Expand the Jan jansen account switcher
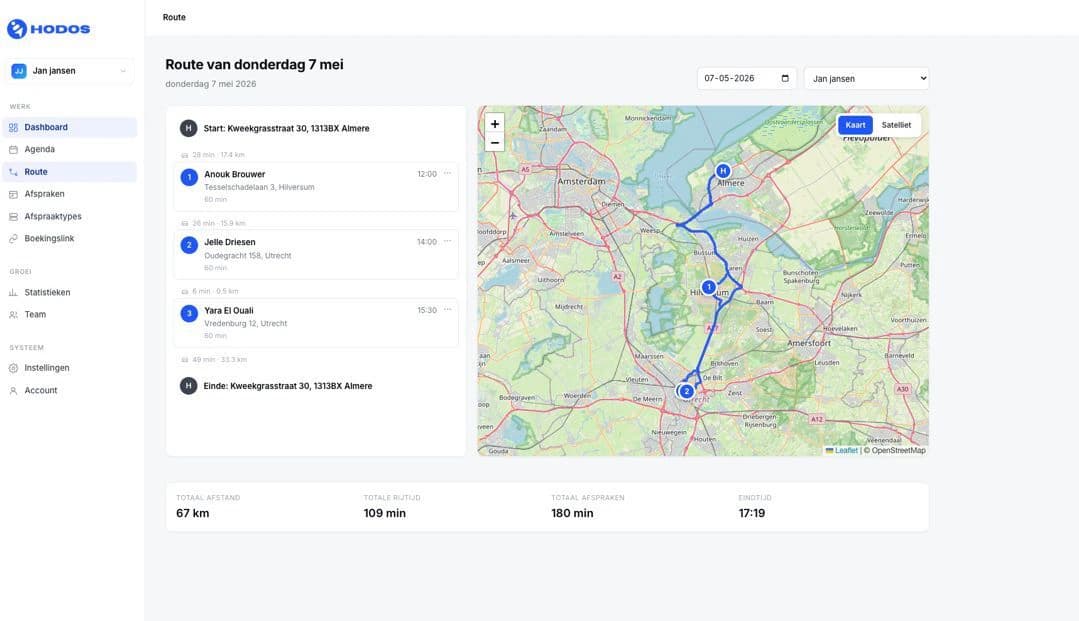Viewport: 1079px width, 621px height. [x=69, y=71]
